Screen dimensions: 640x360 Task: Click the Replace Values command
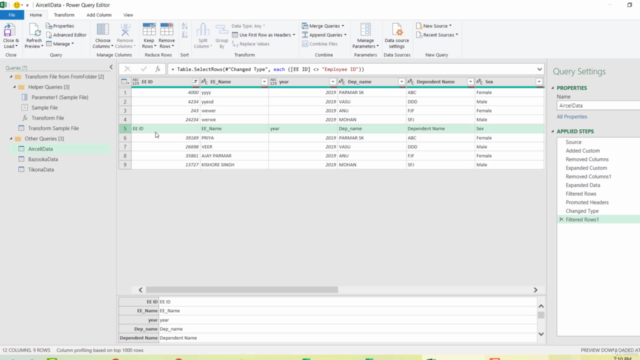click(251, 44)
